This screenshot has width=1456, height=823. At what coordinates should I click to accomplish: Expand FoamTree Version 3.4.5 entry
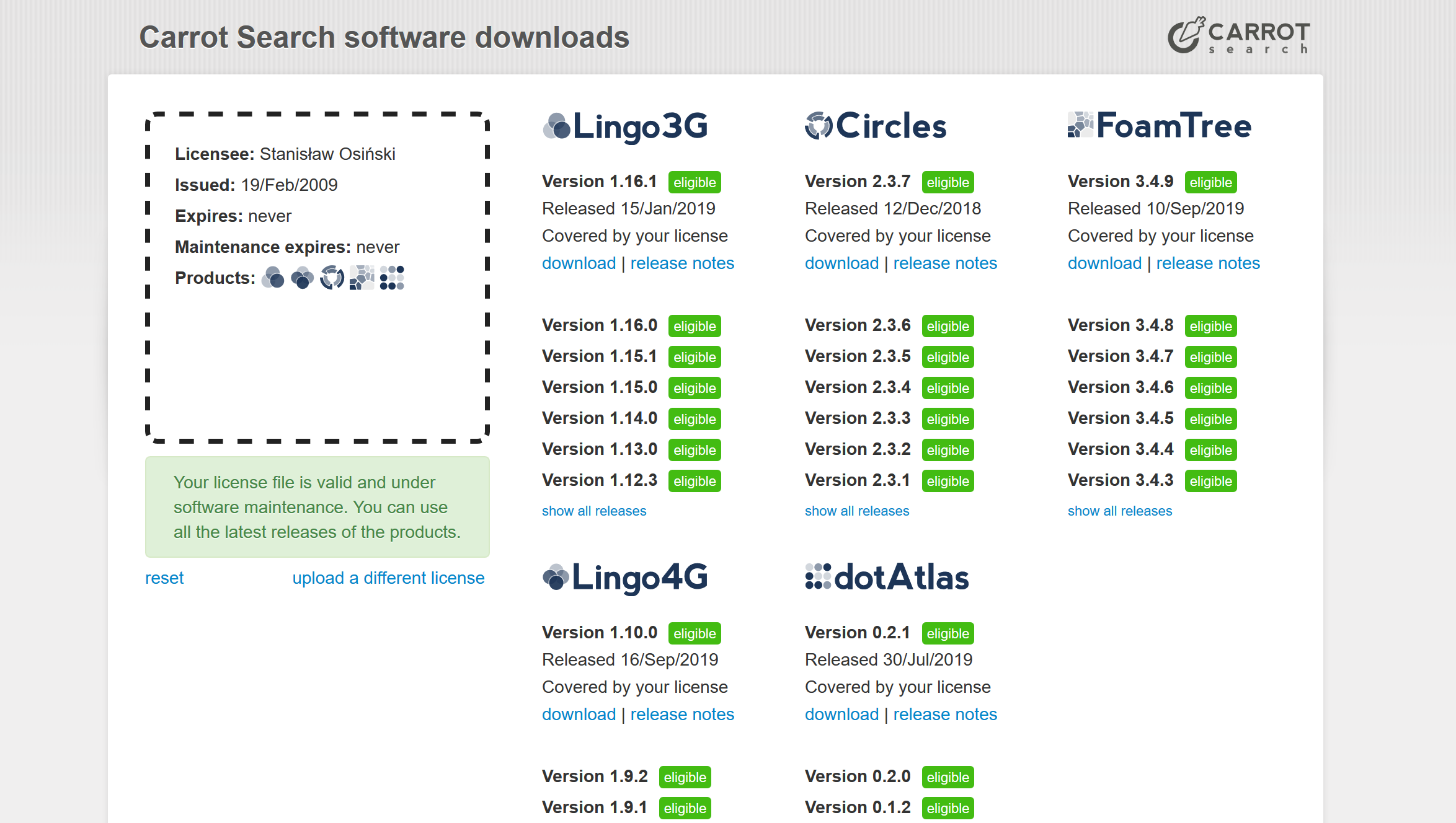pyautogui.click(x=1121, y=418)
